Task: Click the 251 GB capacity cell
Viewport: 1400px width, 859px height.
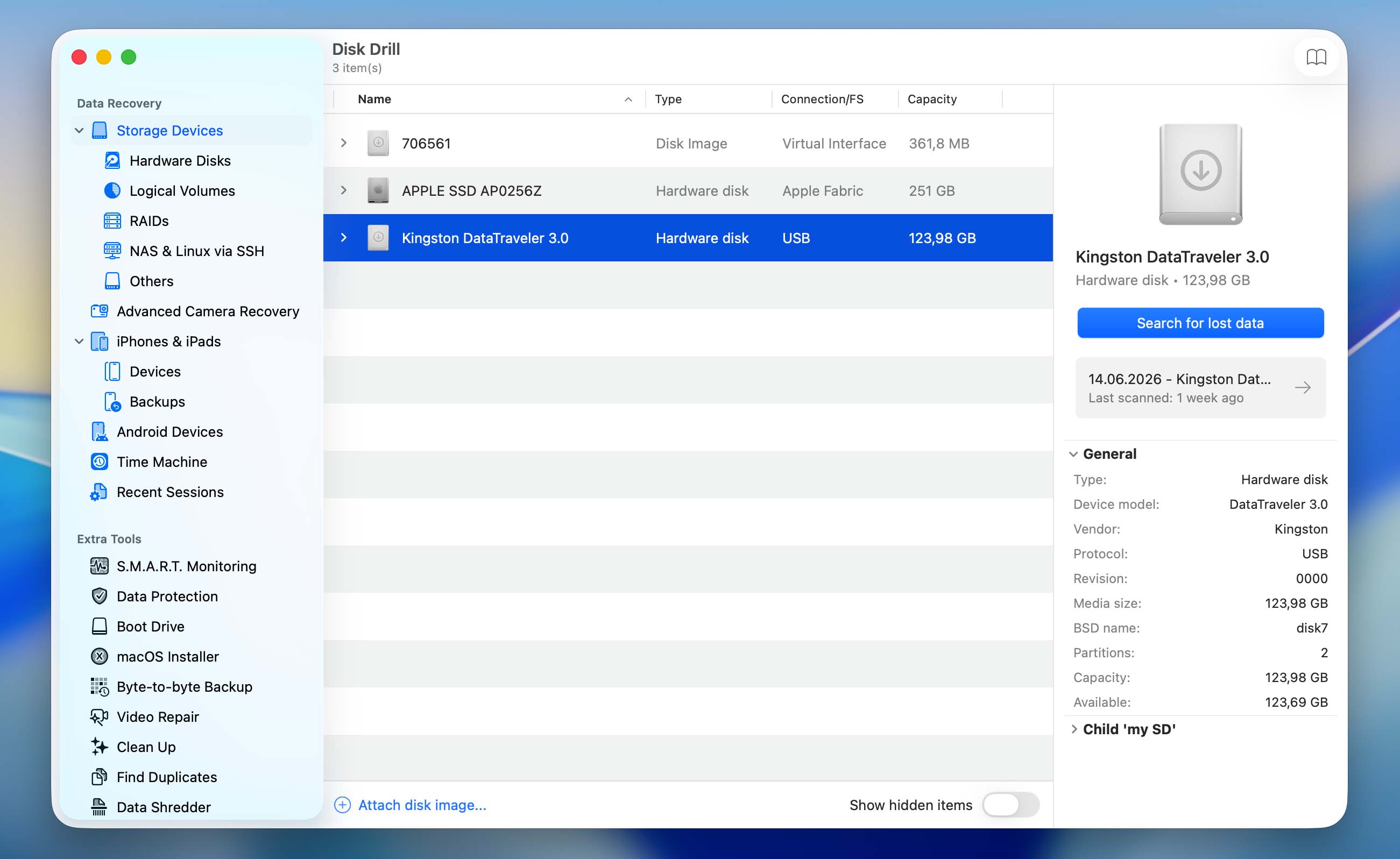Action: pos(931,190)
